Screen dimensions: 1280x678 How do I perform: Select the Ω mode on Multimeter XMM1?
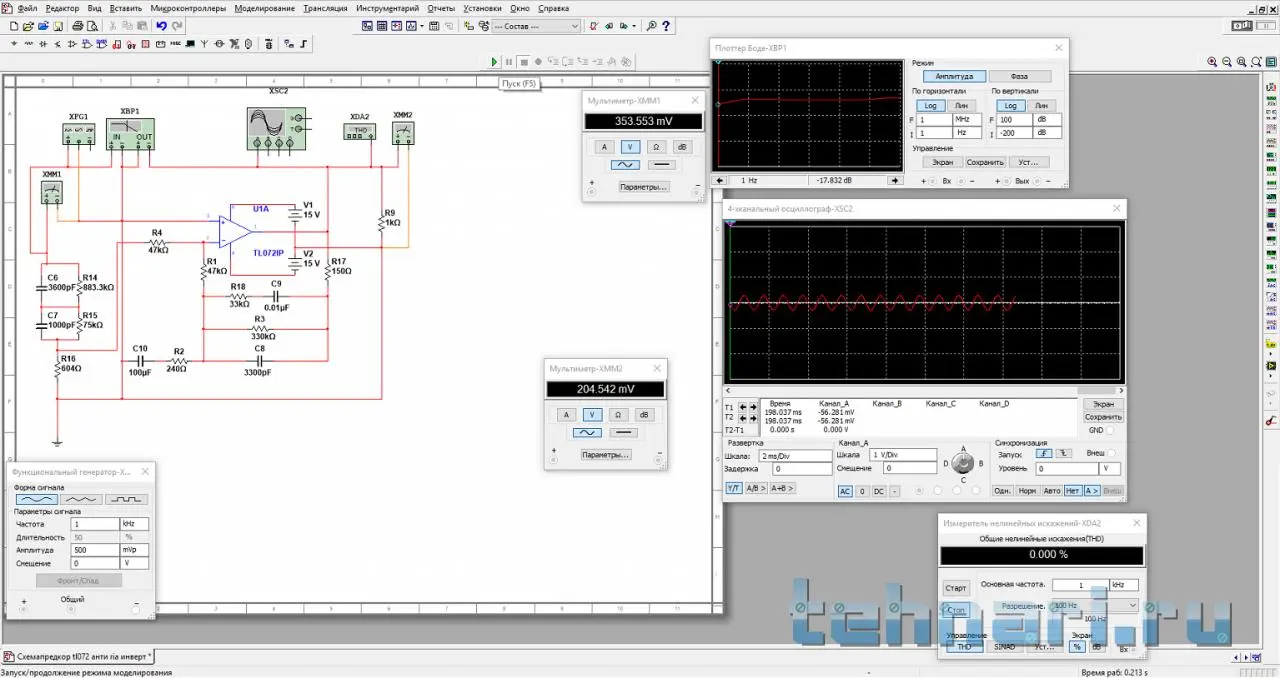pos(656,146)
